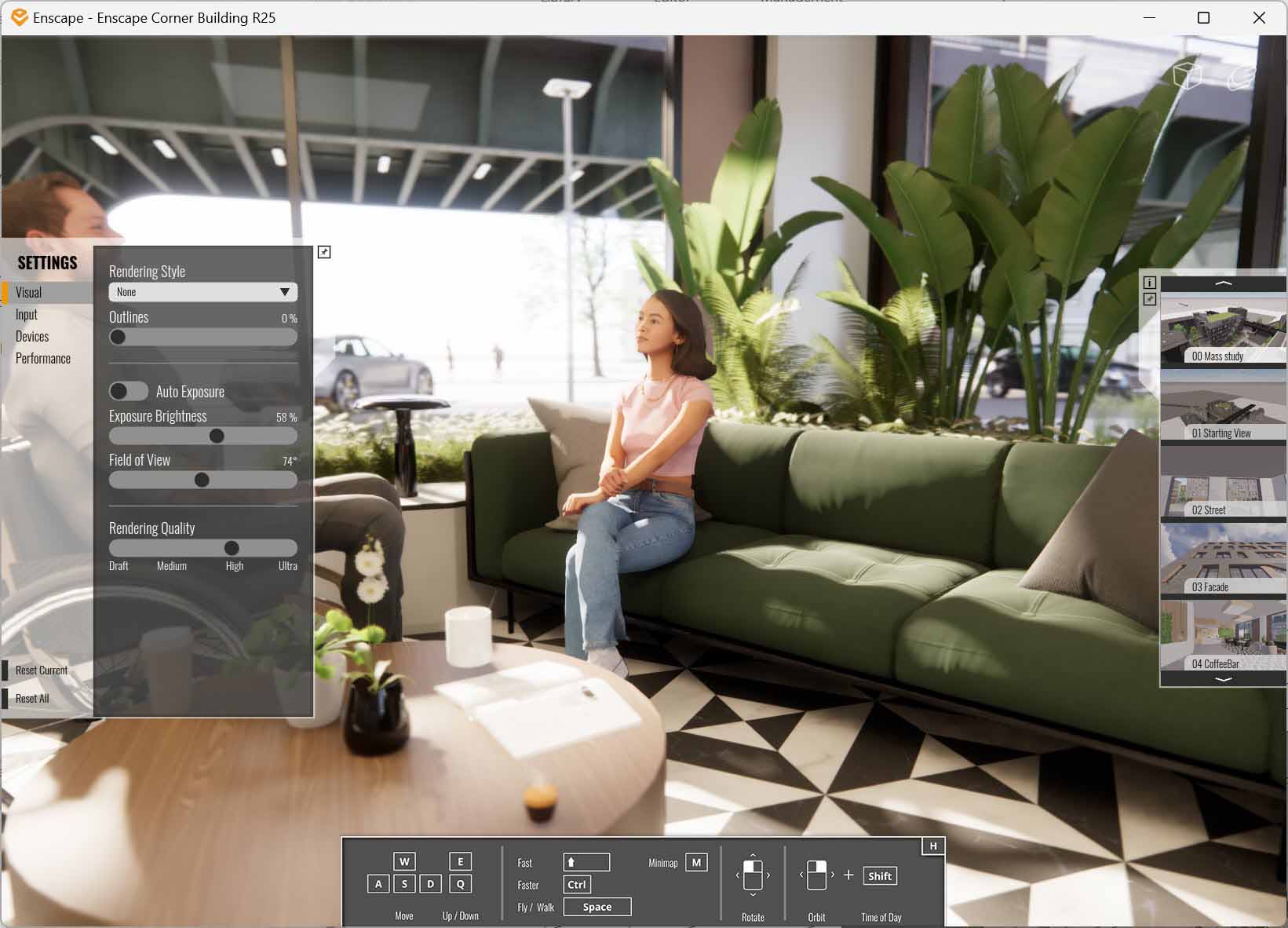
Task: Click the Orbit mouse icon in the shortcuts overlay
Action: pyautogui.click(x=816, y=875)
